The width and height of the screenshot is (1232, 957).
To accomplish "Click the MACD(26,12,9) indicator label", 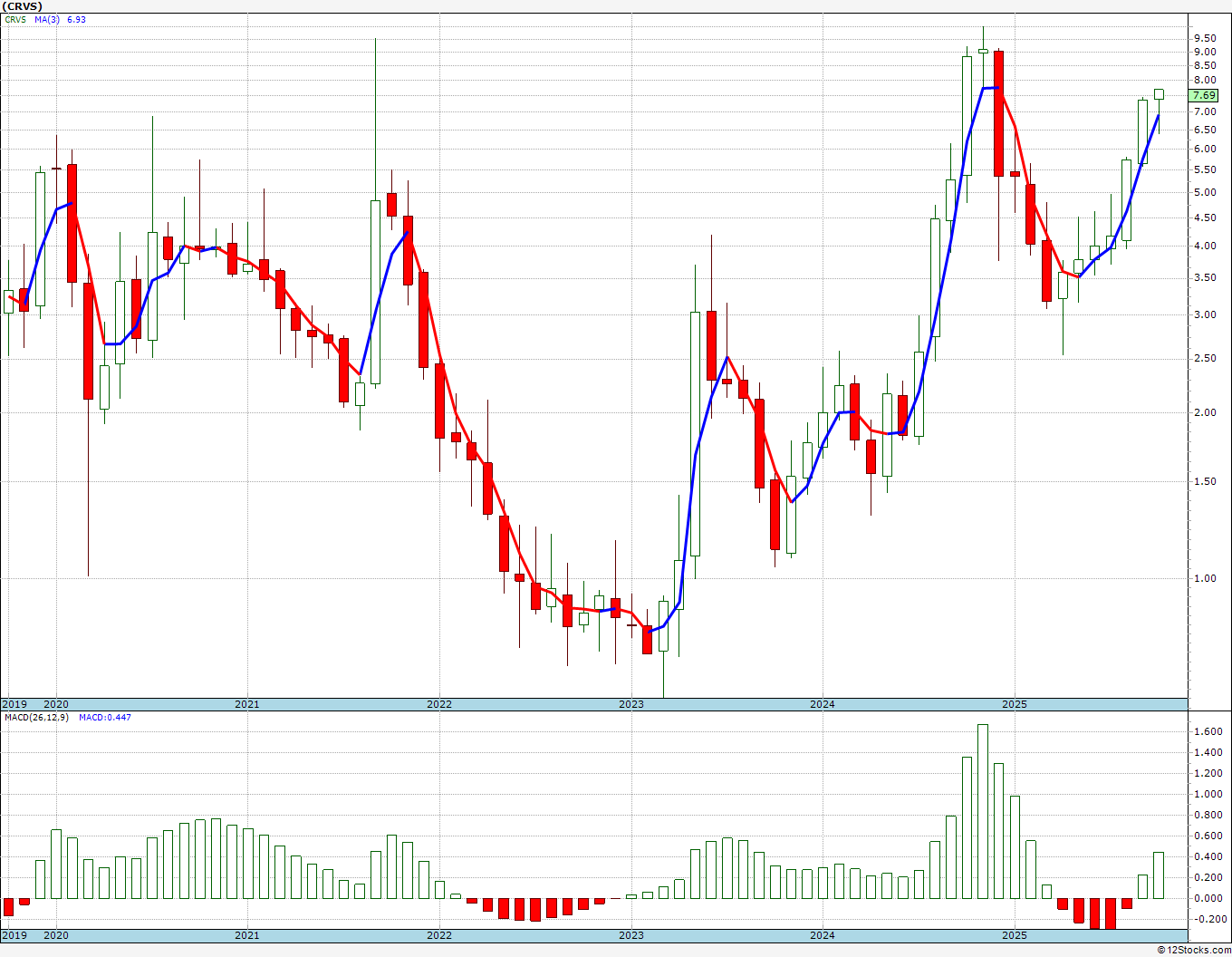I will (36, 717).
